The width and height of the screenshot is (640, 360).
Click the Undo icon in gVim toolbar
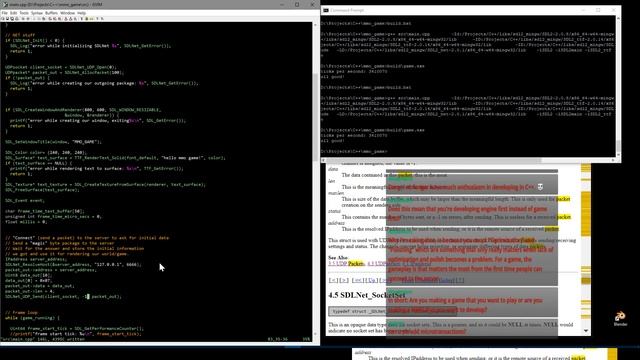(23, 19)
